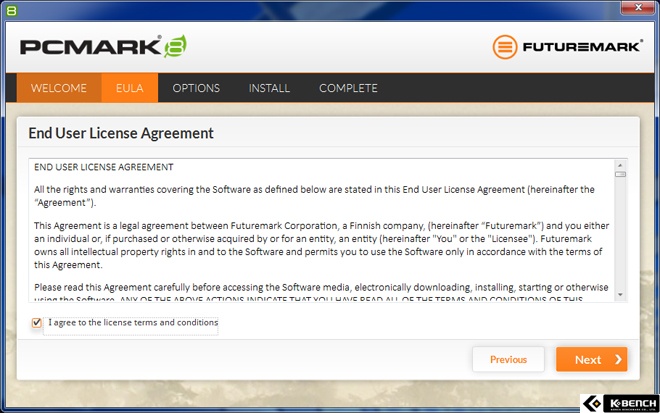
Task: Select the EULA step tab
Action: pyautogui.click(x=130, y=88)
